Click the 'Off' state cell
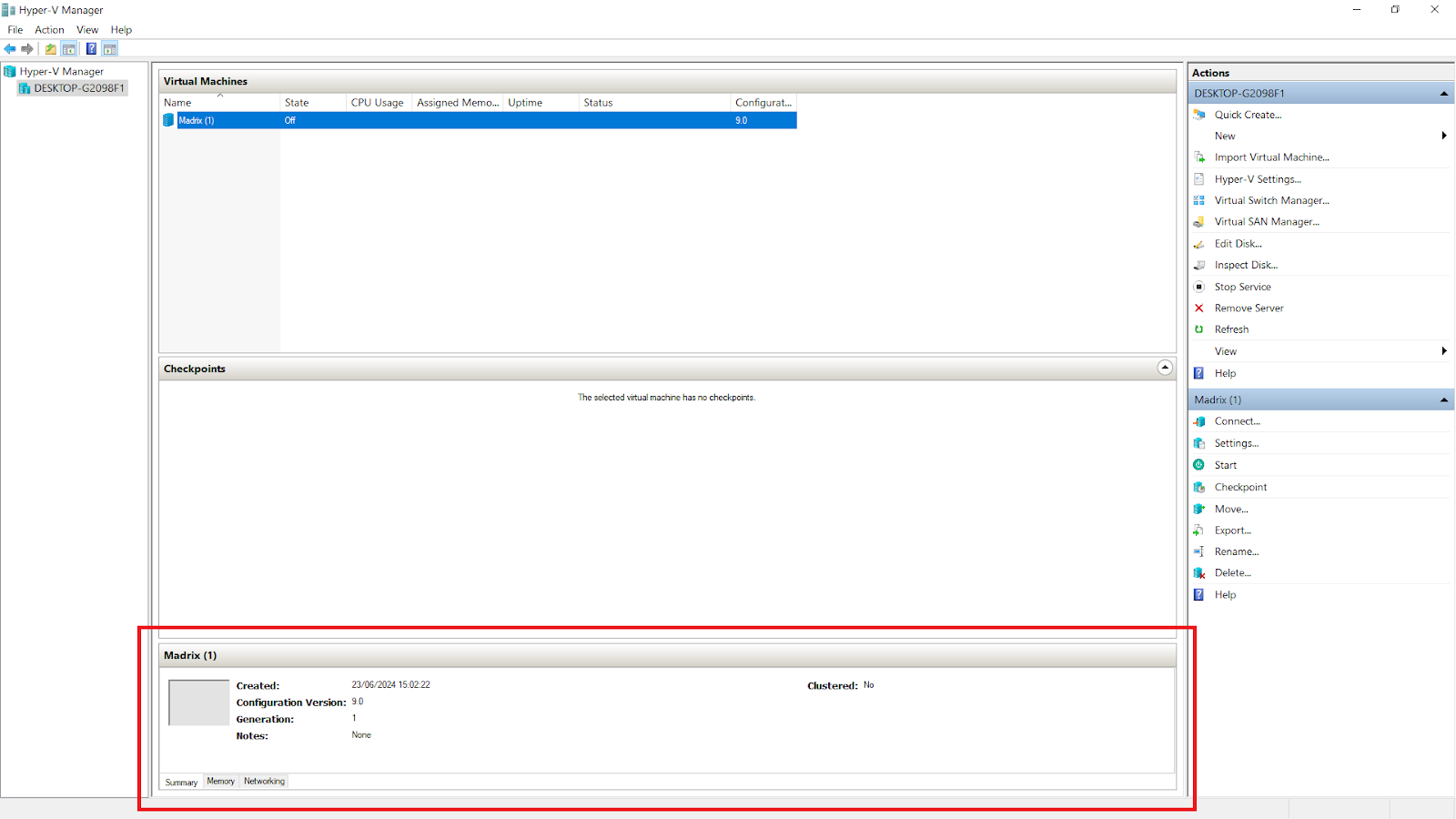Image resolution: width=1456 pixels, height=819 pixels. tap(290, 120)
